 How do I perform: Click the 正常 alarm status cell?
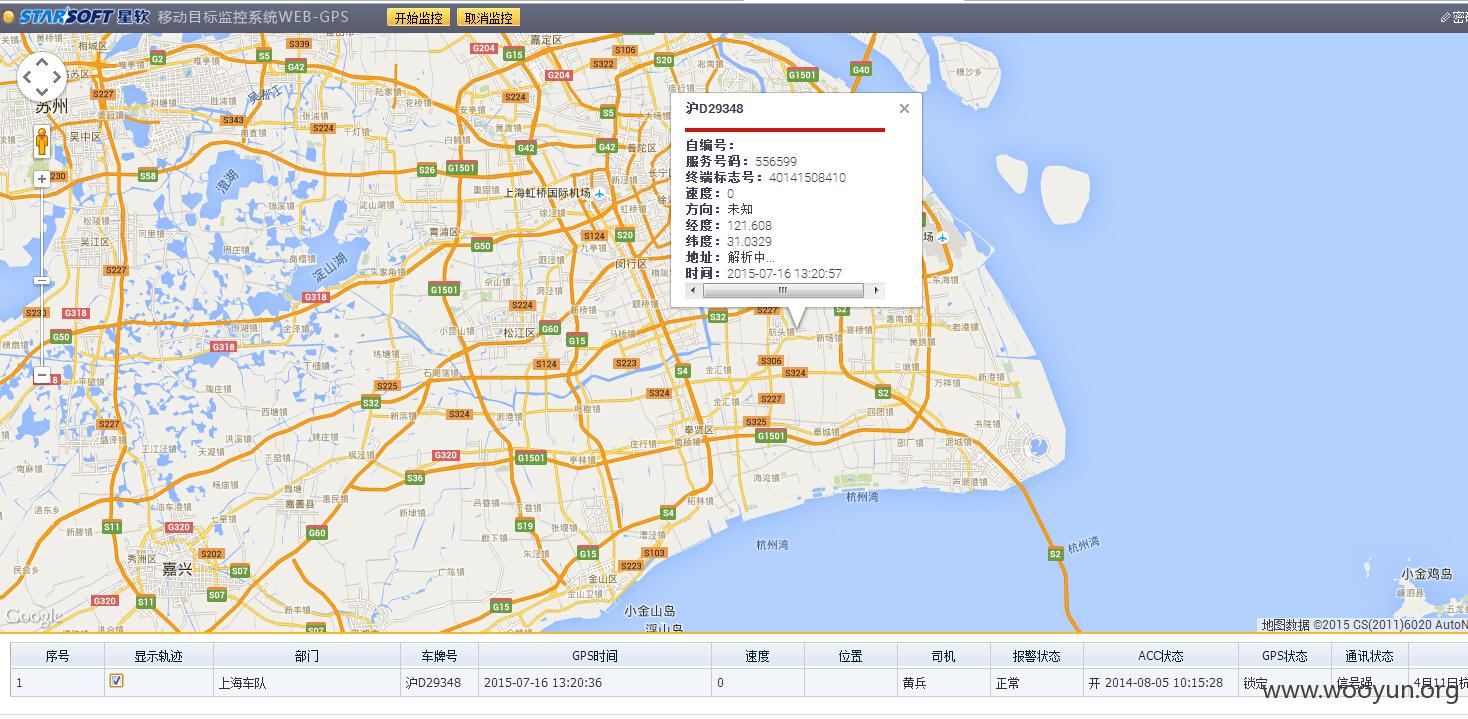(x=1036, y=683)
